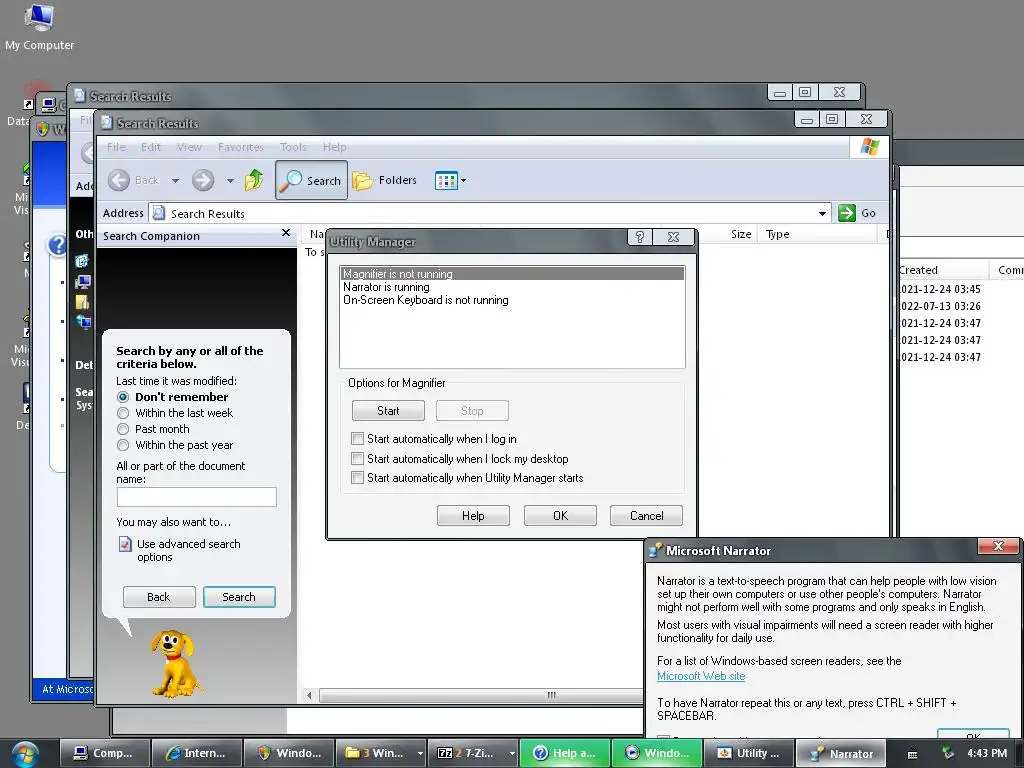1024x768 pixels.
Task: Show the Folders pane
Action: [x=385, y=180]
